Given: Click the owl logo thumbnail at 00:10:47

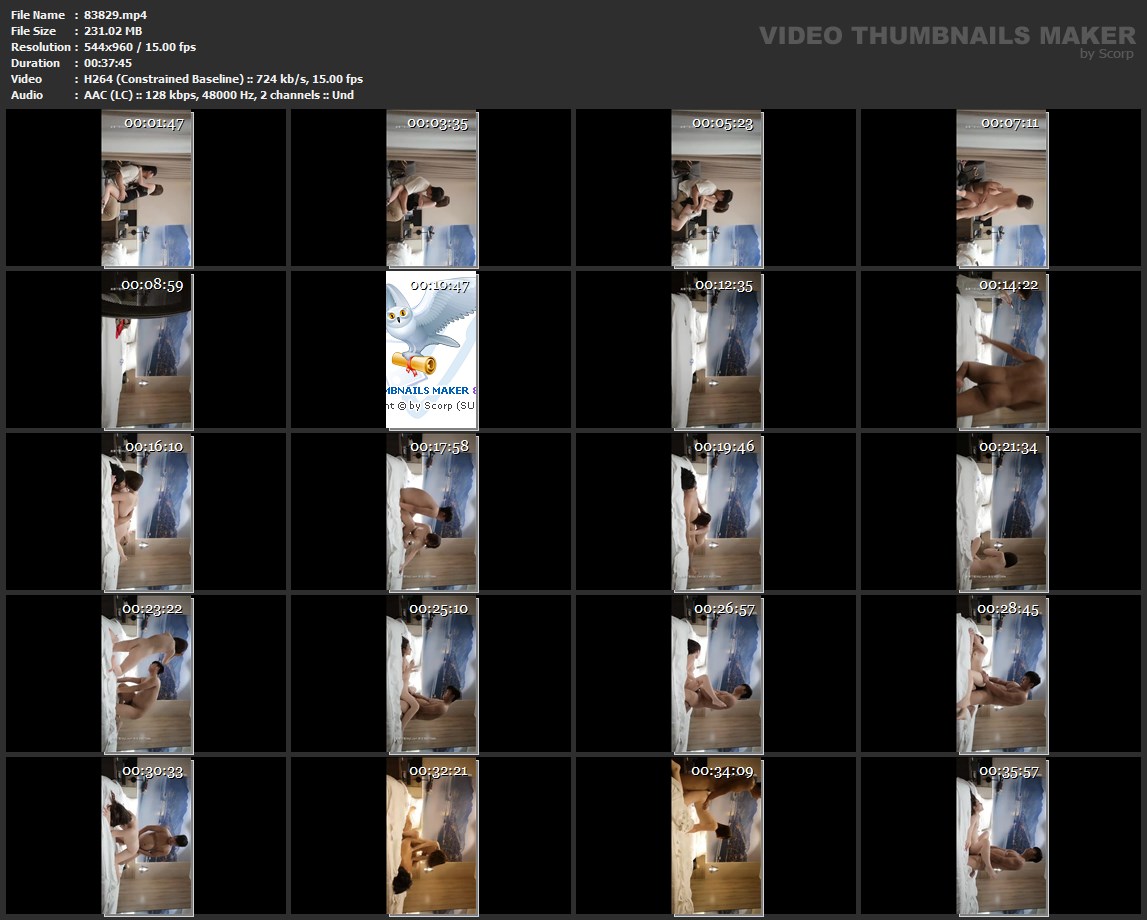Looking at the screenshot, I should (431, 350).
